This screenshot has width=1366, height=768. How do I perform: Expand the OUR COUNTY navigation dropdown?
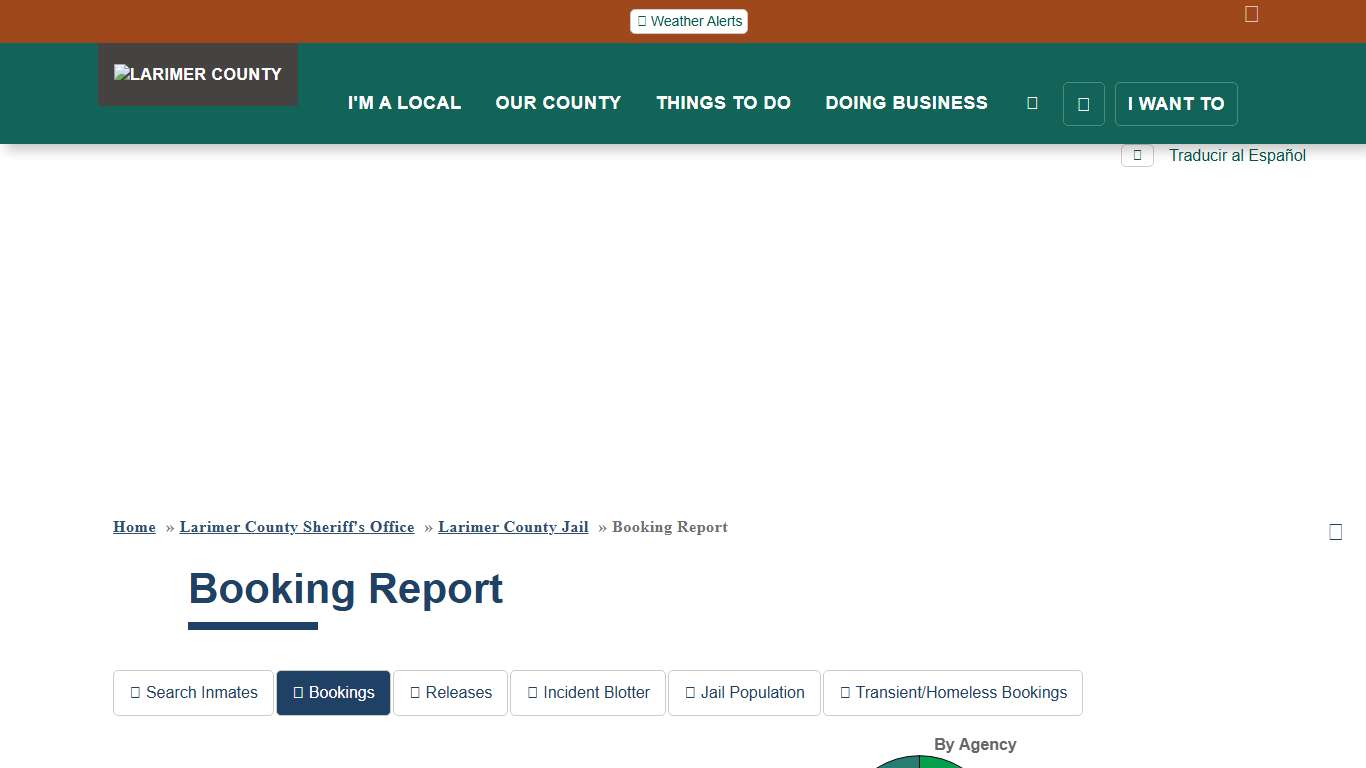coord(558,102)
